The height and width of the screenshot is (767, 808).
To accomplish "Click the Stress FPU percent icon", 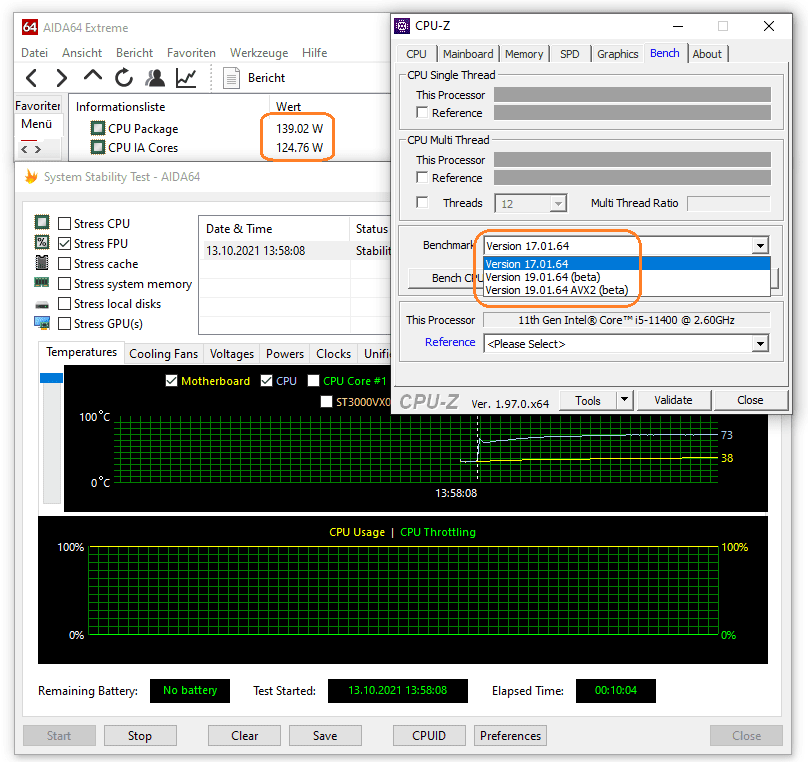I will [42, 242].
